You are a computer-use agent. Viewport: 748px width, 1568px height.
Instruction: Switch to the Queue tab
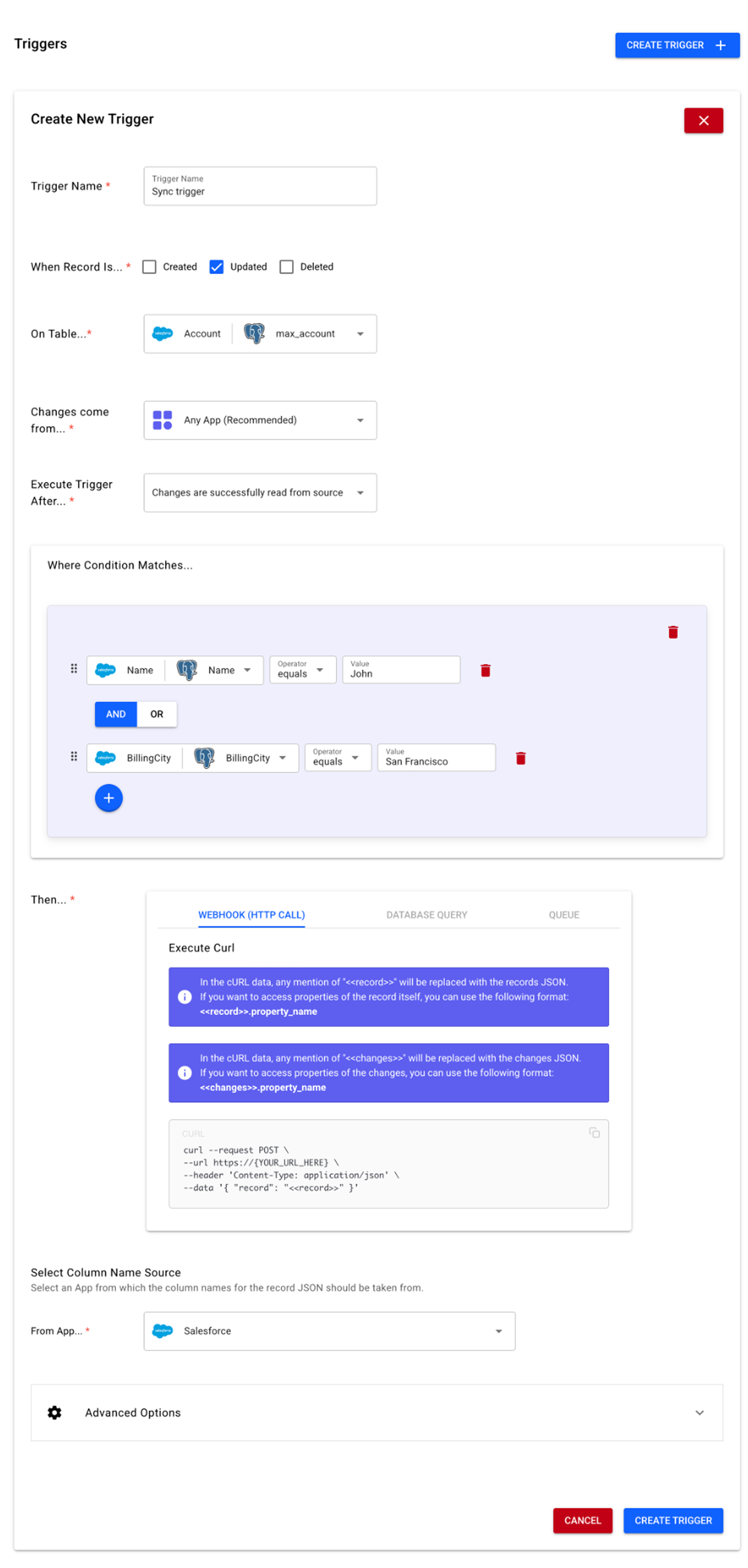(x=563, y=914)
